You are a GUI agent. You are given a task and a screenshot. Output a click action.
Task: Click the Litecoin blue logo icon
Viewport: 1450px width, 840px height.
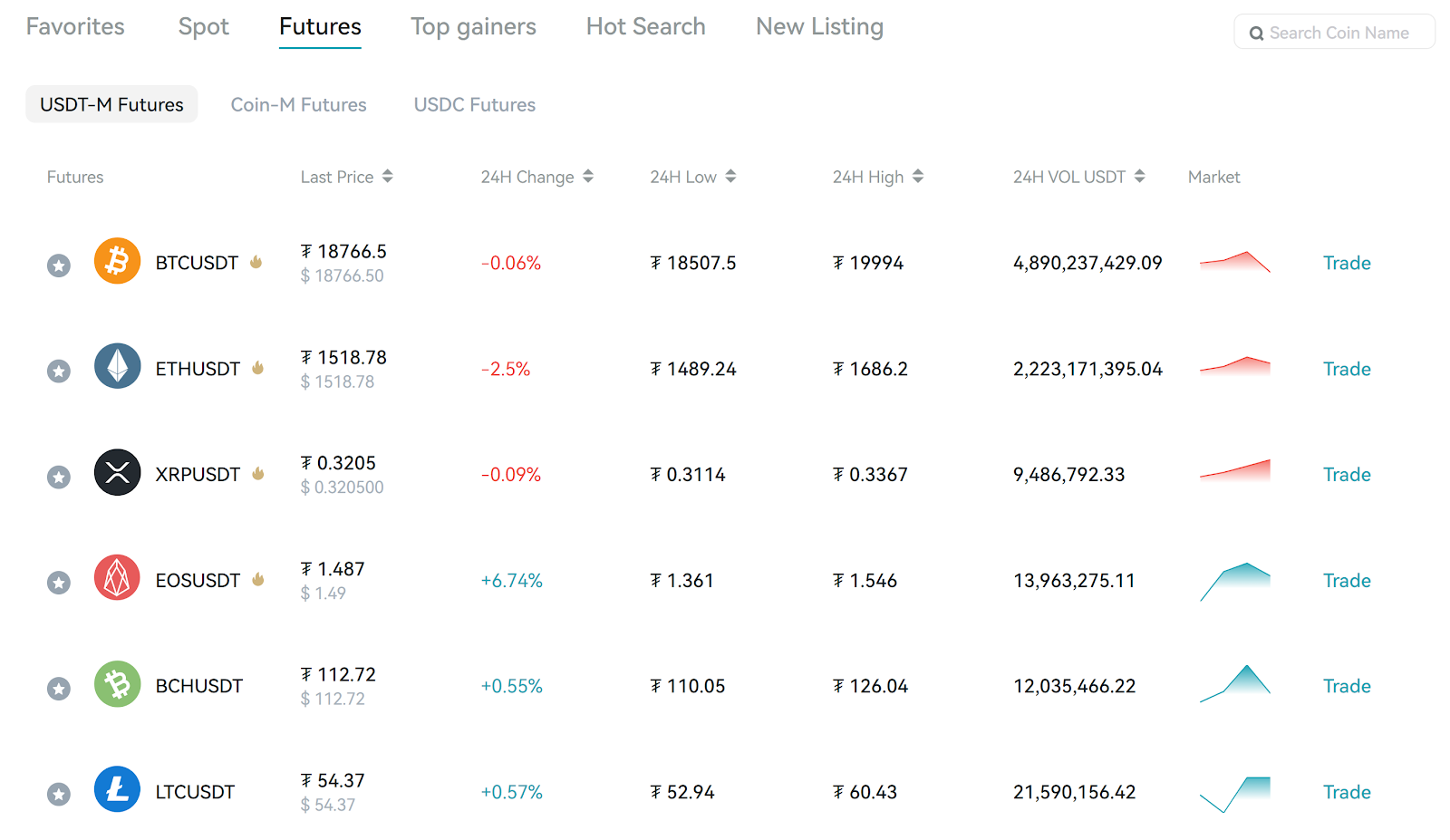click(x=117, y=789)
